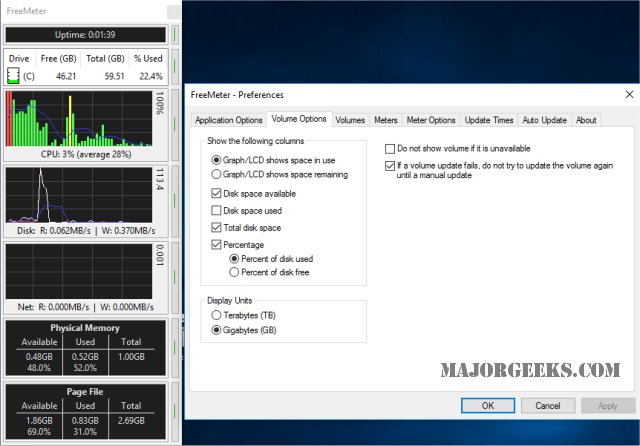This screenshot has width=640, height=446.
Task: Click the FreeMeter window title
Action: point(27,11)
